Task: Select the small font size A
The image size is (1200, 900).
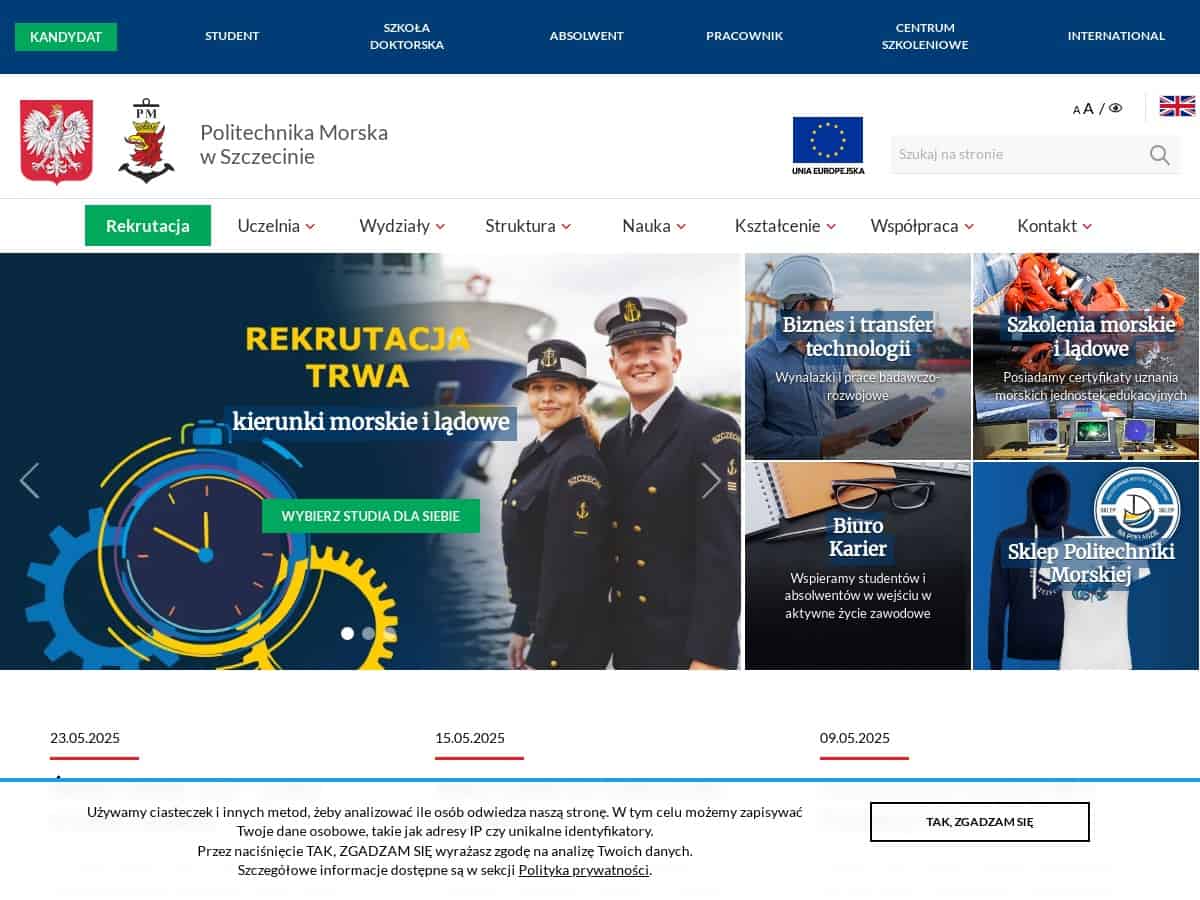Action: pyautogui.click(x=1077, y=110)
